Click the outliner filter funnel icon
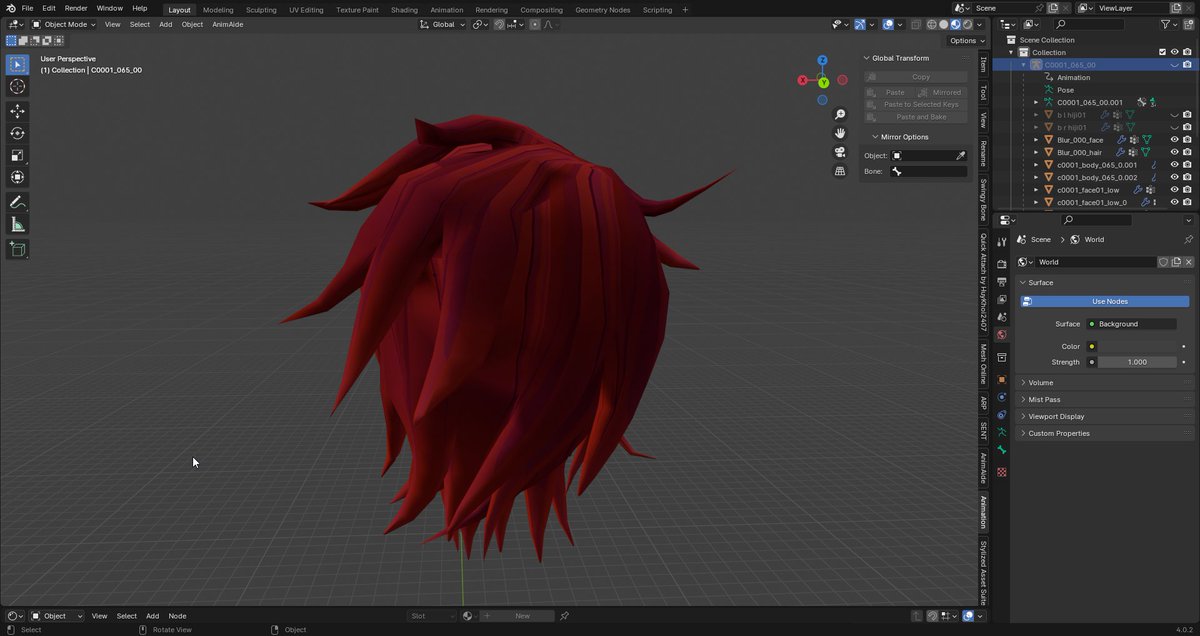The width and height of the screenshot is (1200, 636). coord(1167,24)
